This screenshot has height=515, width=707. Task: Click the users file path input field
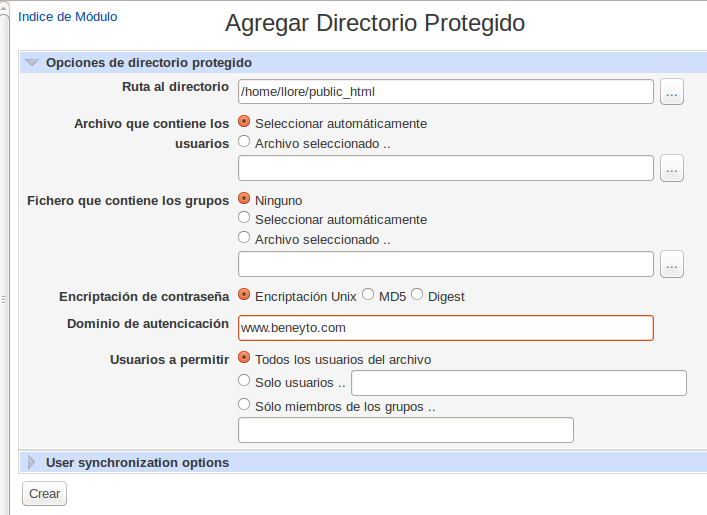(445, 168)
